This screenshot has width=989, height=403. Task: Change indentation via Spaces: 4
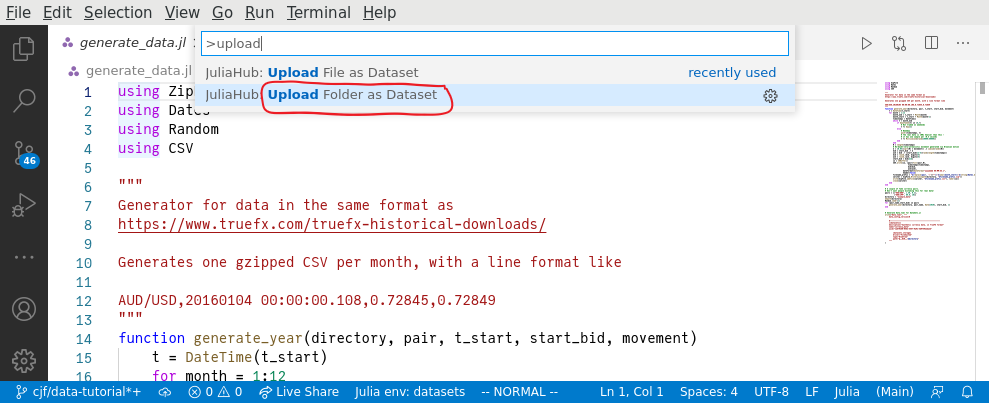tap(709, 392)
